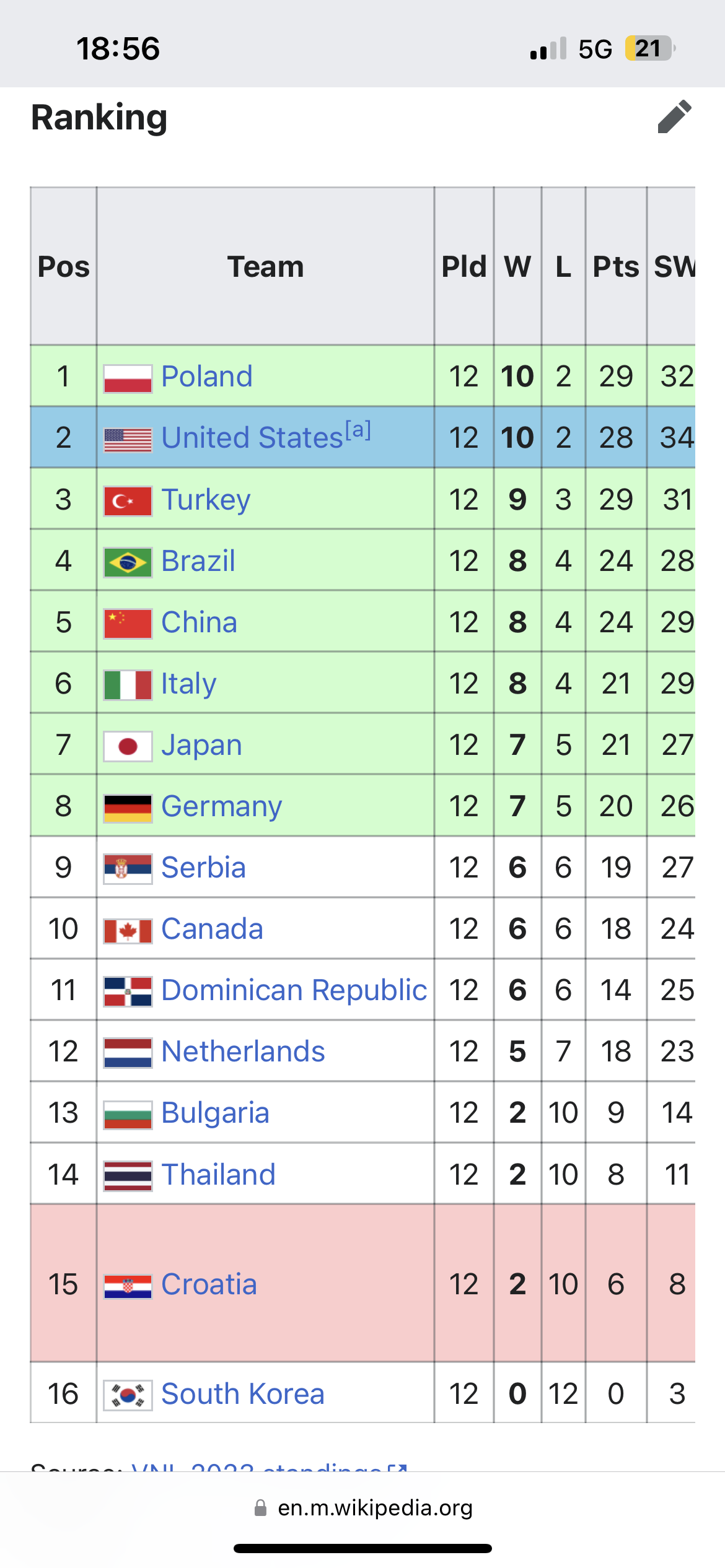The height and width of the screenshot is (1568, 725).
Task: Open the VNL standings source link
Action: pyautogui.click(x=270, y=1466)
